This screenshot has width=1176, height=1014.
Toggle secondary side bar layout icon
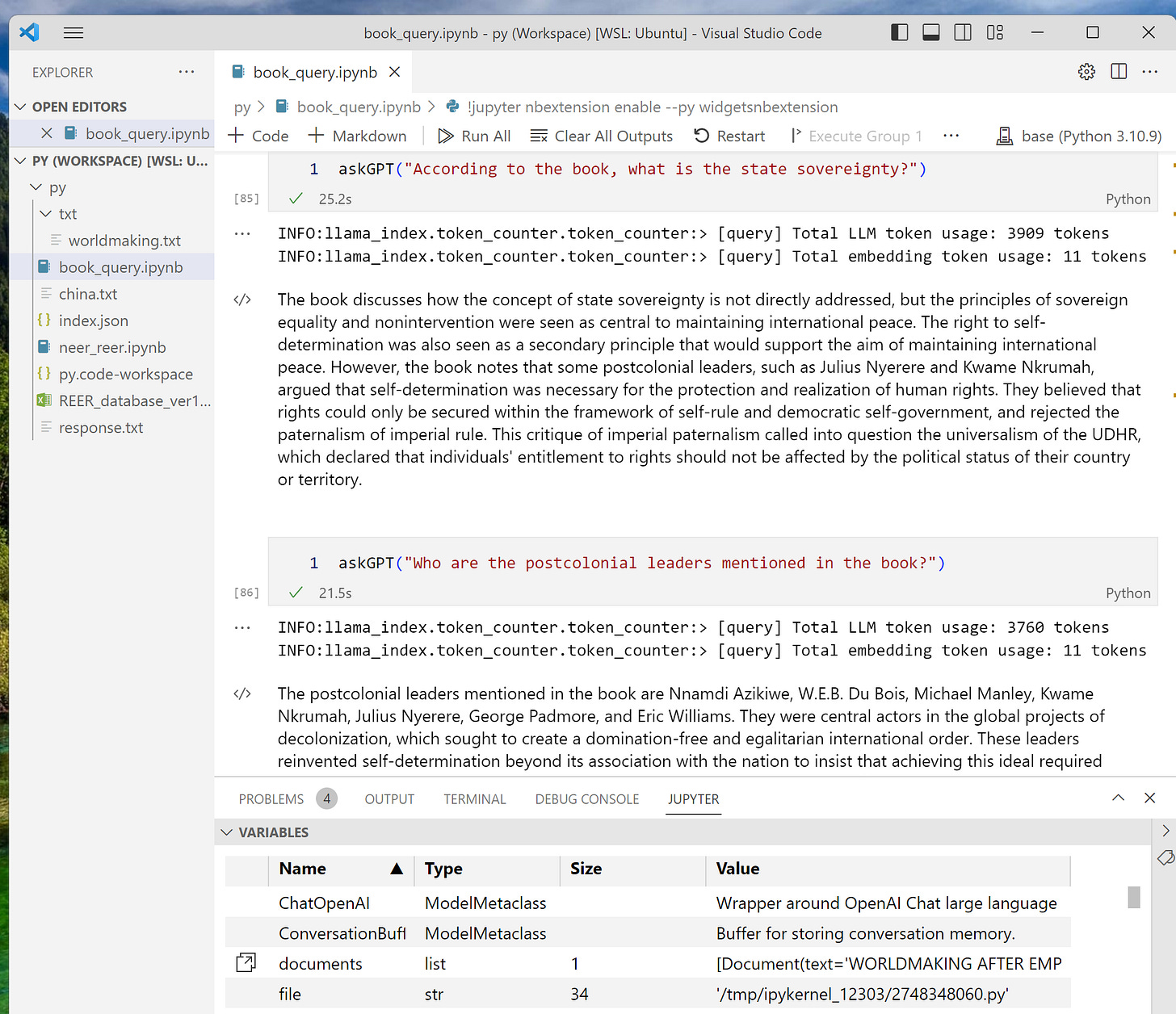(x=963, y=32)
